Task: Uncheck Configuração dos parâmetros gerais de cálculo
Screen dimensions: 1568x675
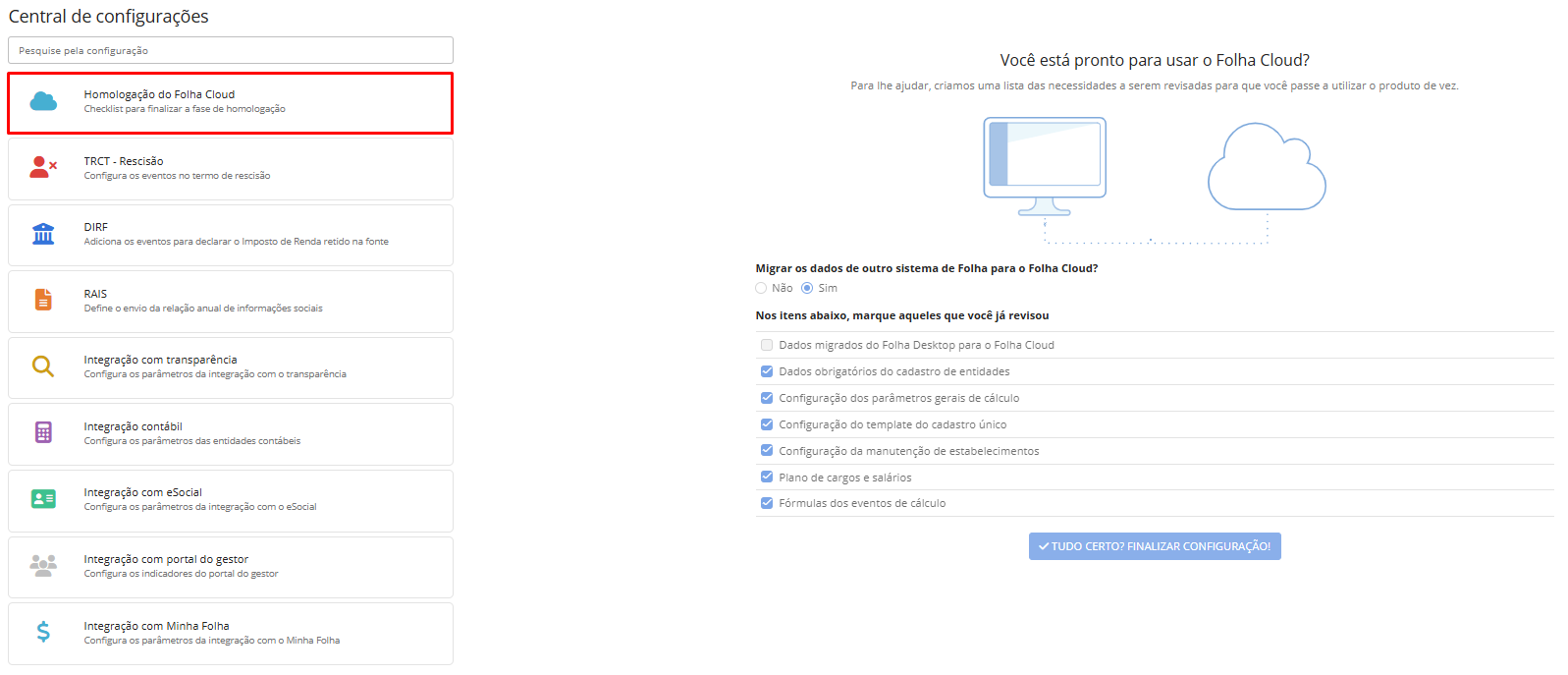Action: (x=767, y=398)
